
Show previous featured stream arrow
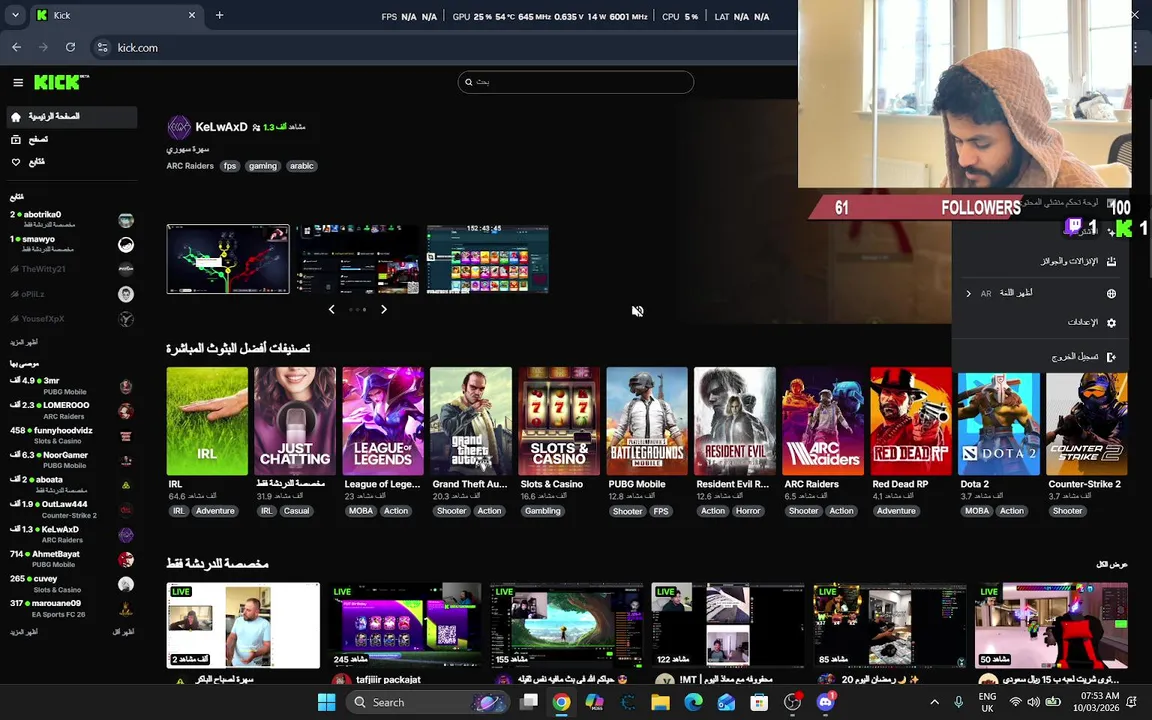331,309
